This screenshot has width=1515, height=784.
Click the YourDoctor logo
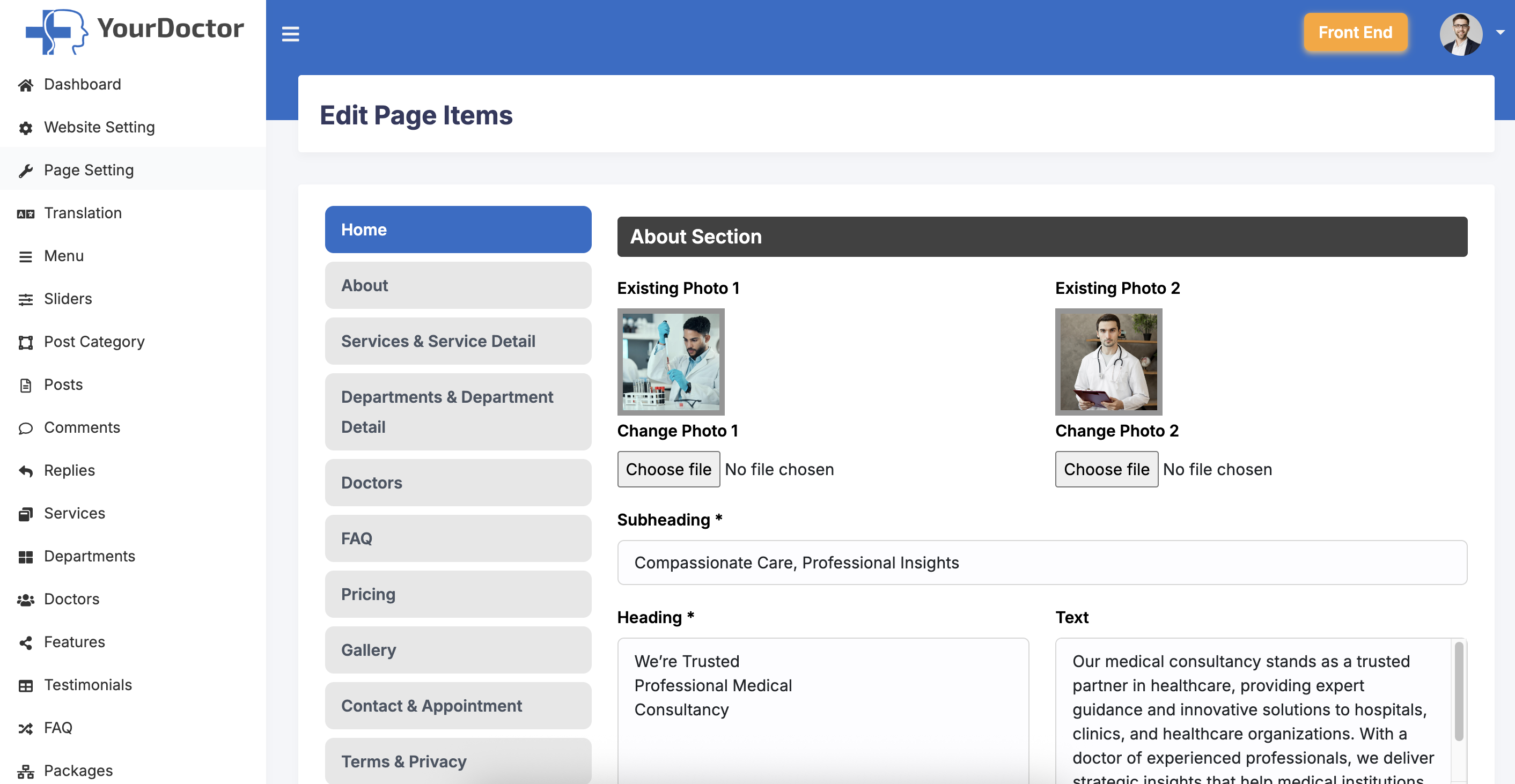[x=135, y=31]
